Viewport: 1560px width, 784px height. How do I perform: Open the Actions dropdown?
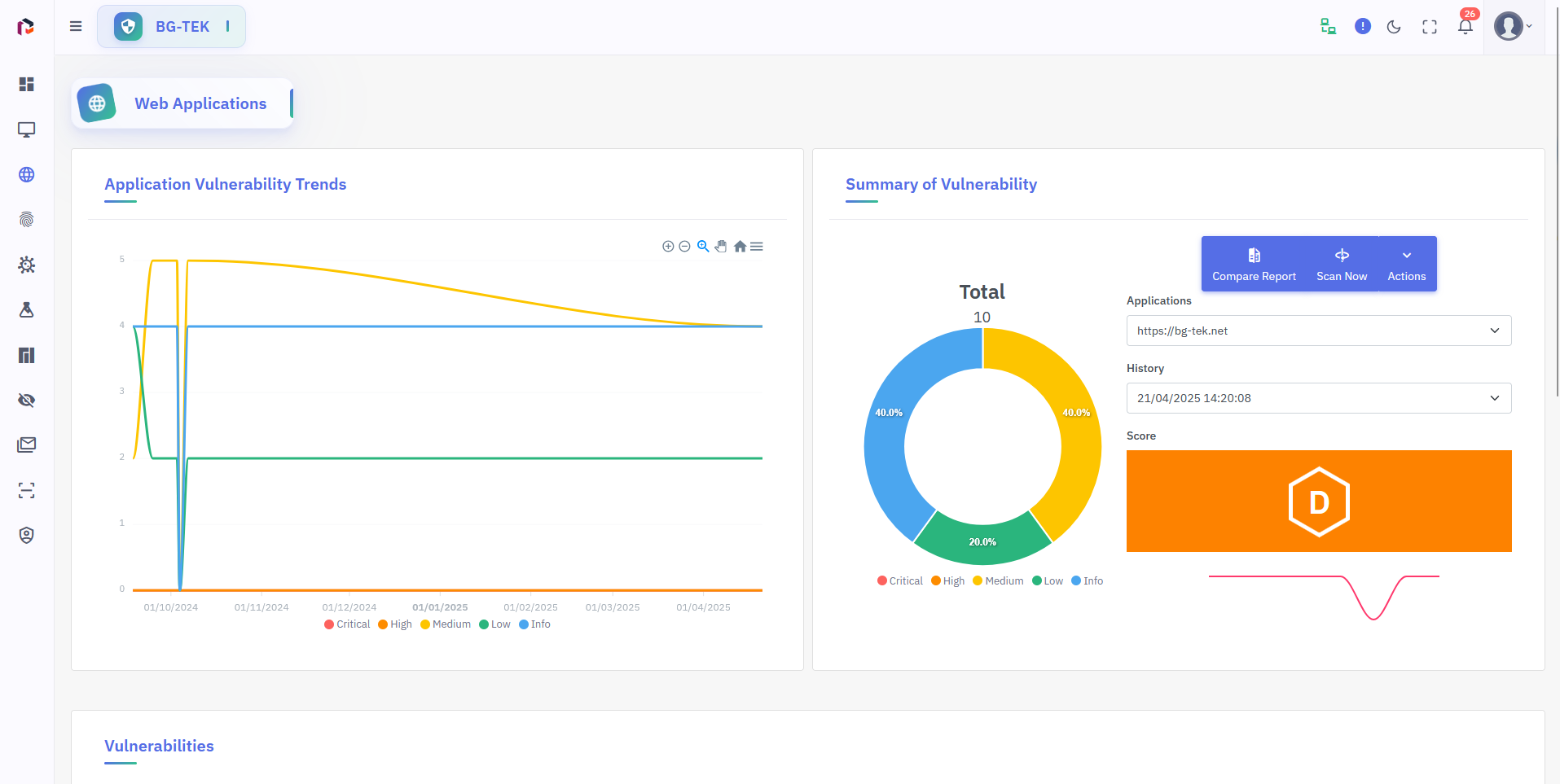1406,265
